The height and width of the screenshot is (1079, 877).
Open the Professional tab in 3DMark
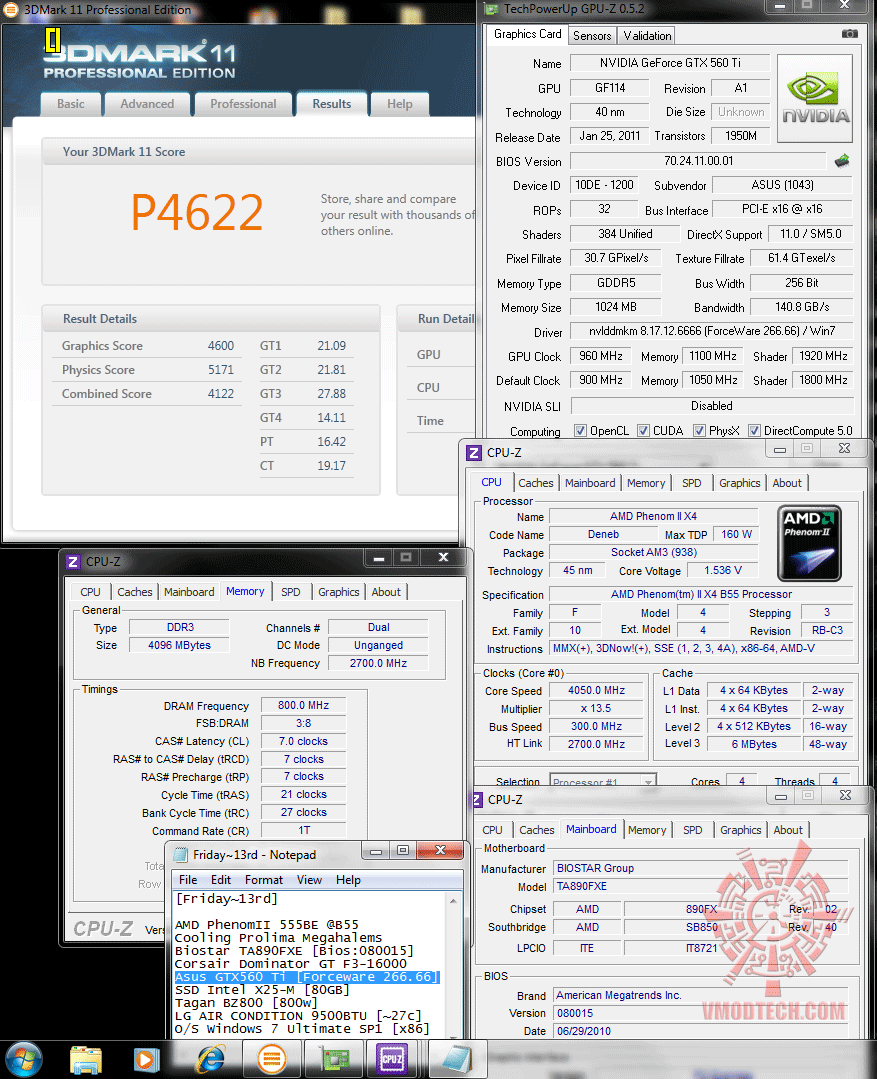pyautogui.click(x=243, y=104)
